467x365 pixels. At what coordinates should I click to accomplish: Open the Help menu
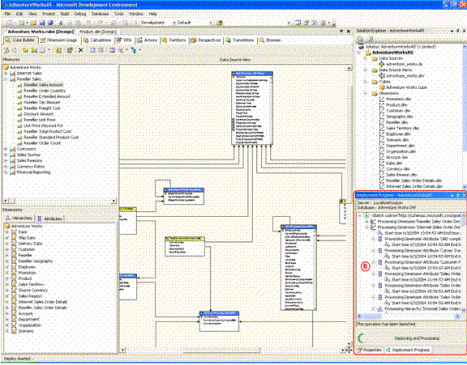[153, 14]
